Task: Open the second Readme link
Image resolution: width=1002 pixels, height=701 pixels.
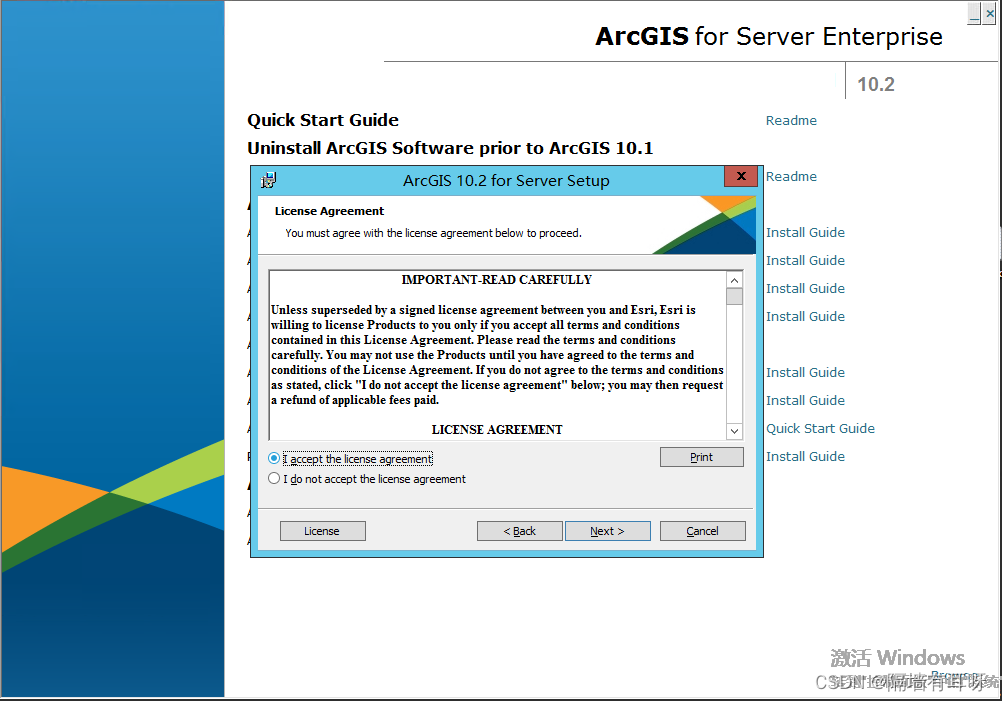Action: point(791,176)
